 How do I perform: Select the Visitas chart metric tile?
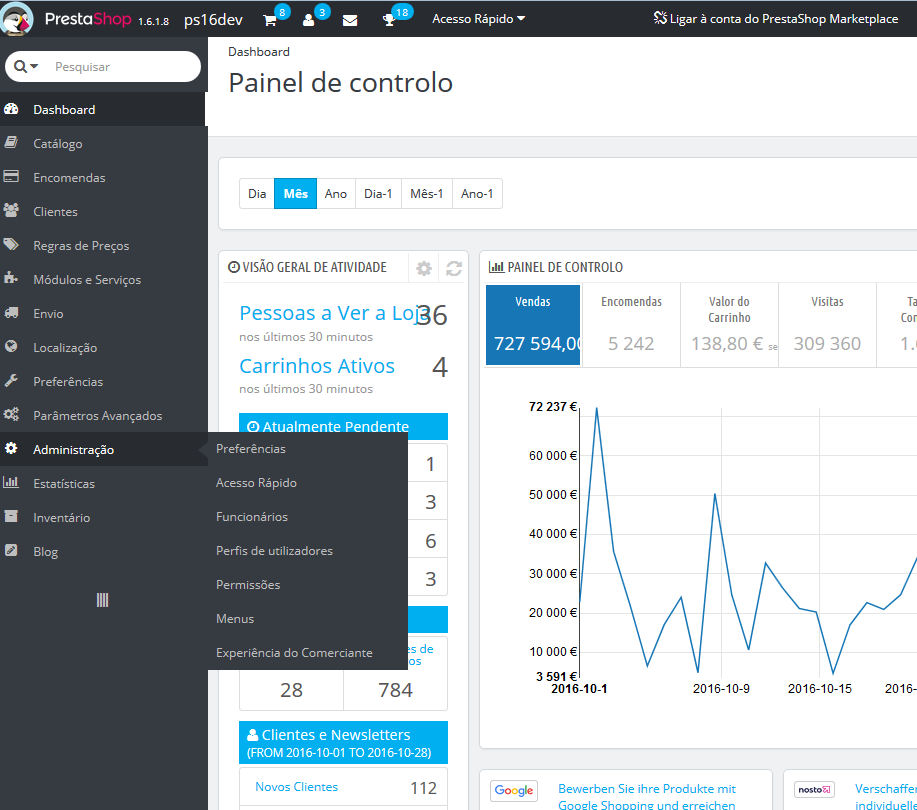[x=827, y=325]
